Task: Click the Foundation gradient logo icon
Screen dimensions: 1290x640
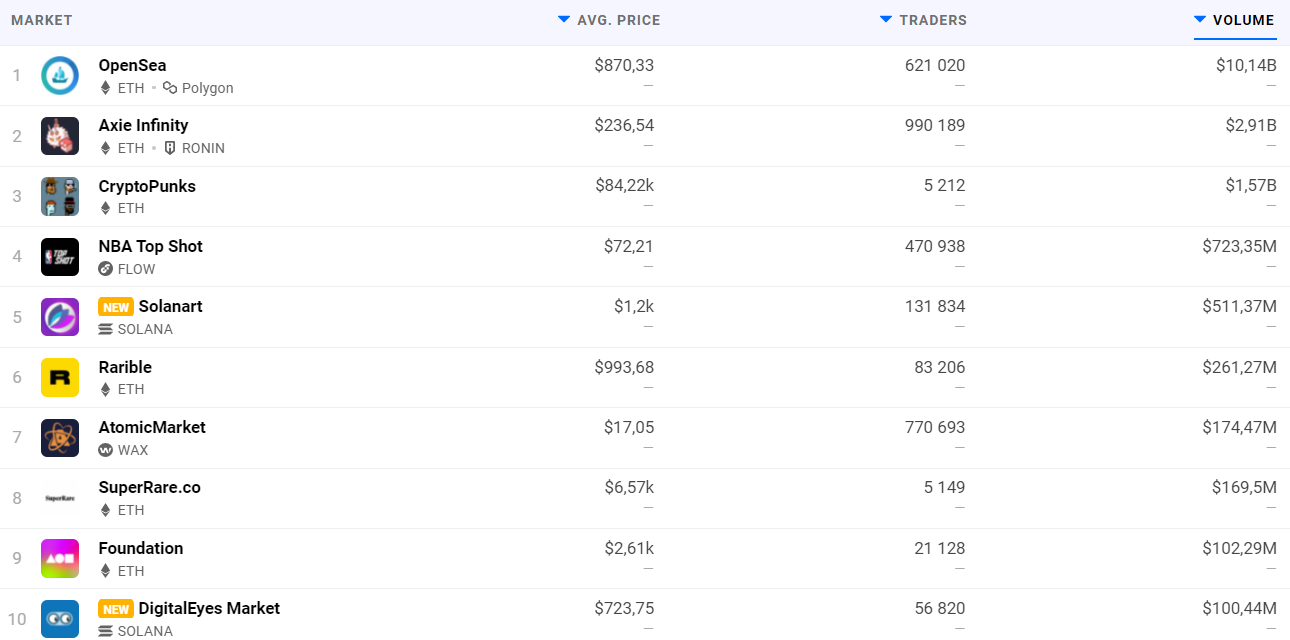Action: 60,558
